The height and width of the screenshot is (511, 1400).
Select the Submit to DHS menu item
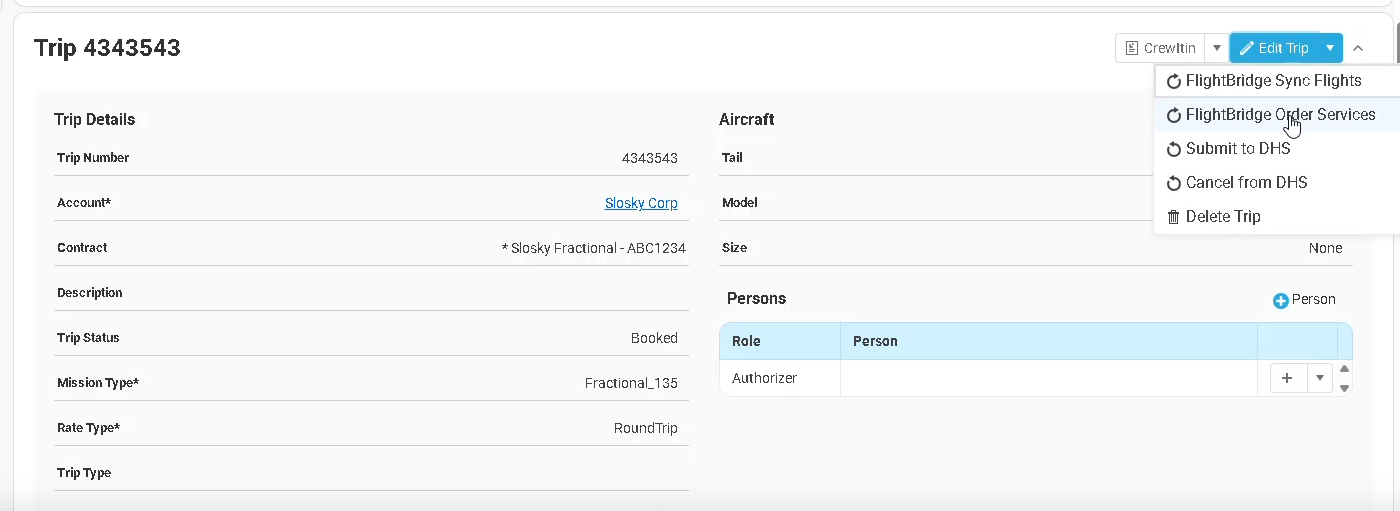click(1238, 149)
